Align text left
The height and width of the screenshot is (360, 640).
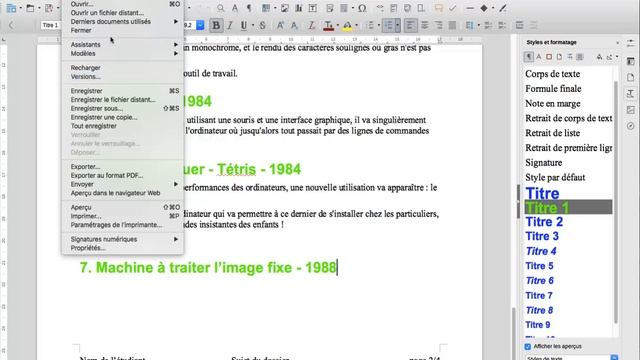410,25
